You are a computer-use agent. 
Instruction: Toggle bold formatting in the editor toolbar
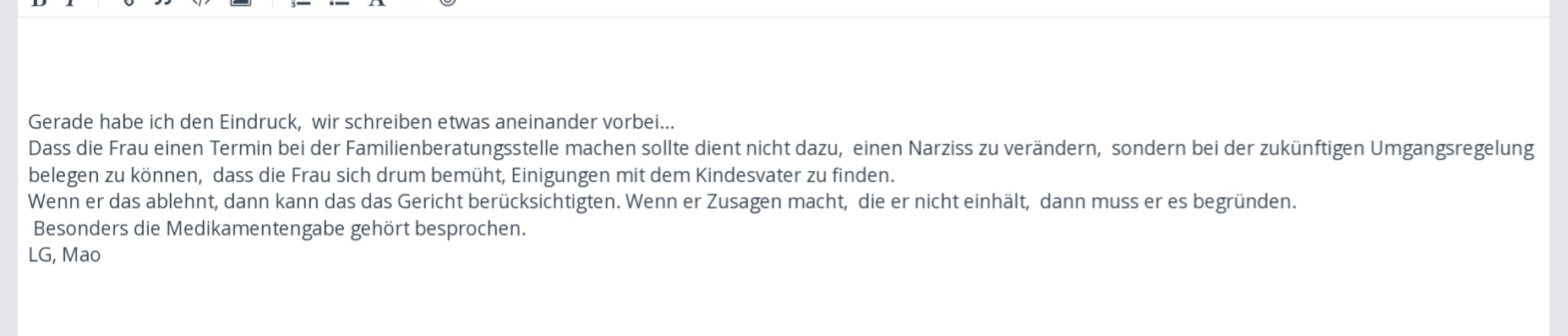point(38,3)
